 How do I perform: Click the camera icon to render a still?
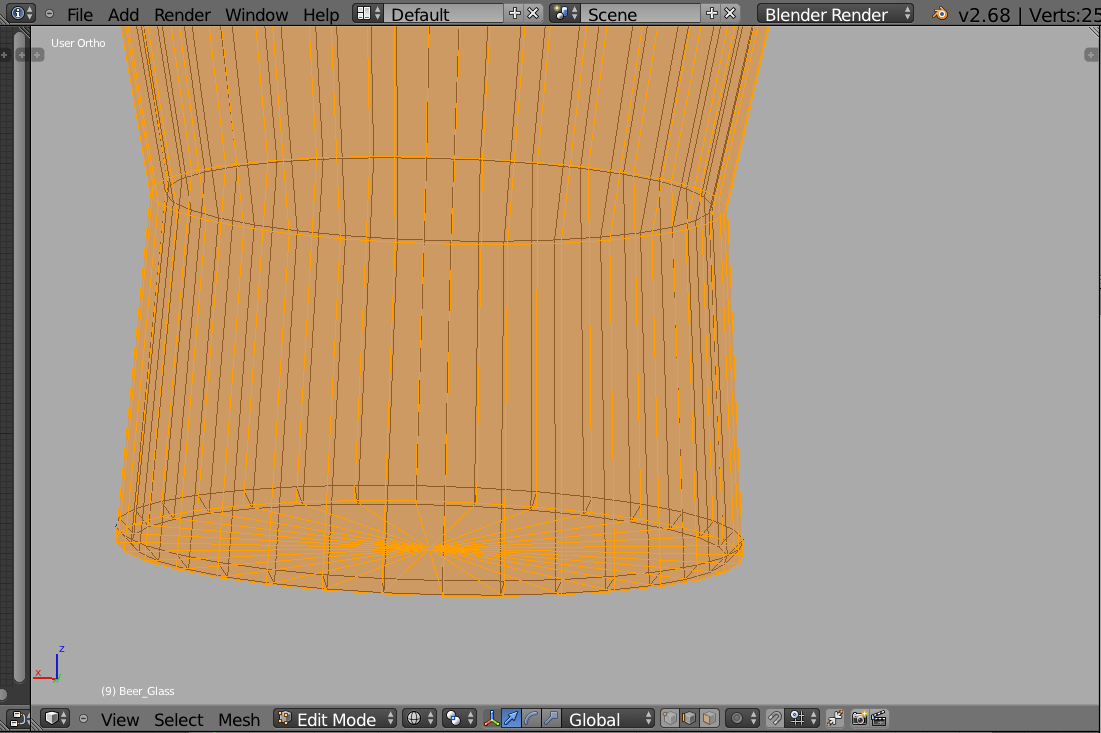[x=858, y=718]
